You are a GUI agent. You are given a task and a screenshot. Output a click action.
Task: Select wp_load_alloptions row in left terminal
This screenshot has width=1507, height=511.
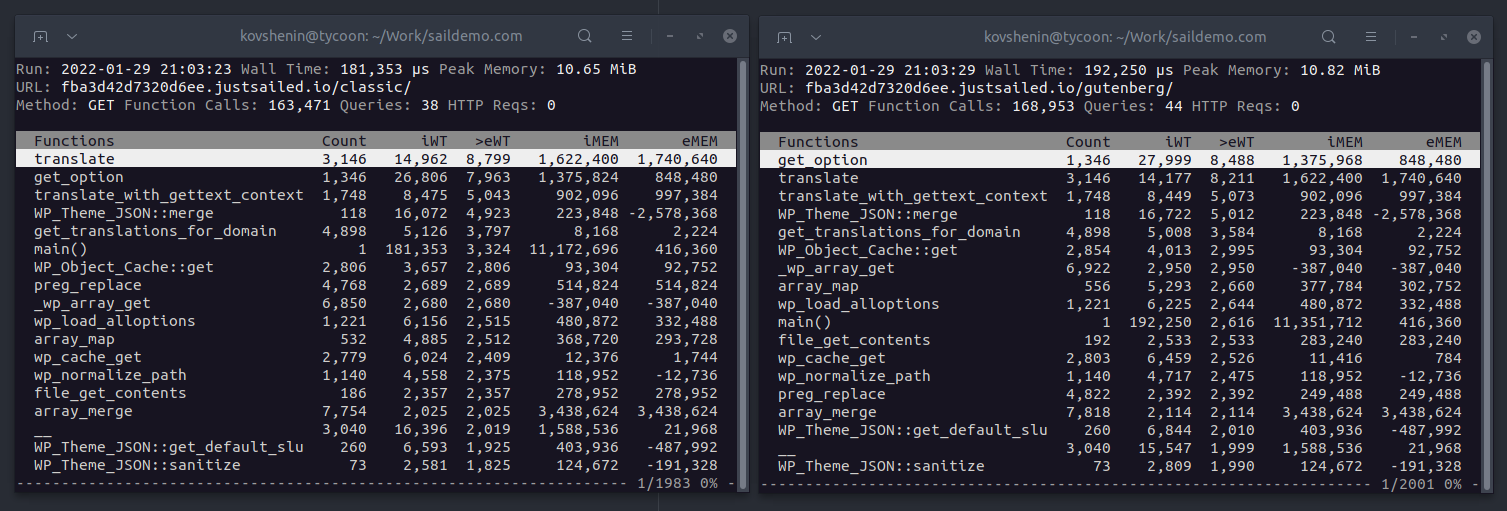tap(376, 321)
